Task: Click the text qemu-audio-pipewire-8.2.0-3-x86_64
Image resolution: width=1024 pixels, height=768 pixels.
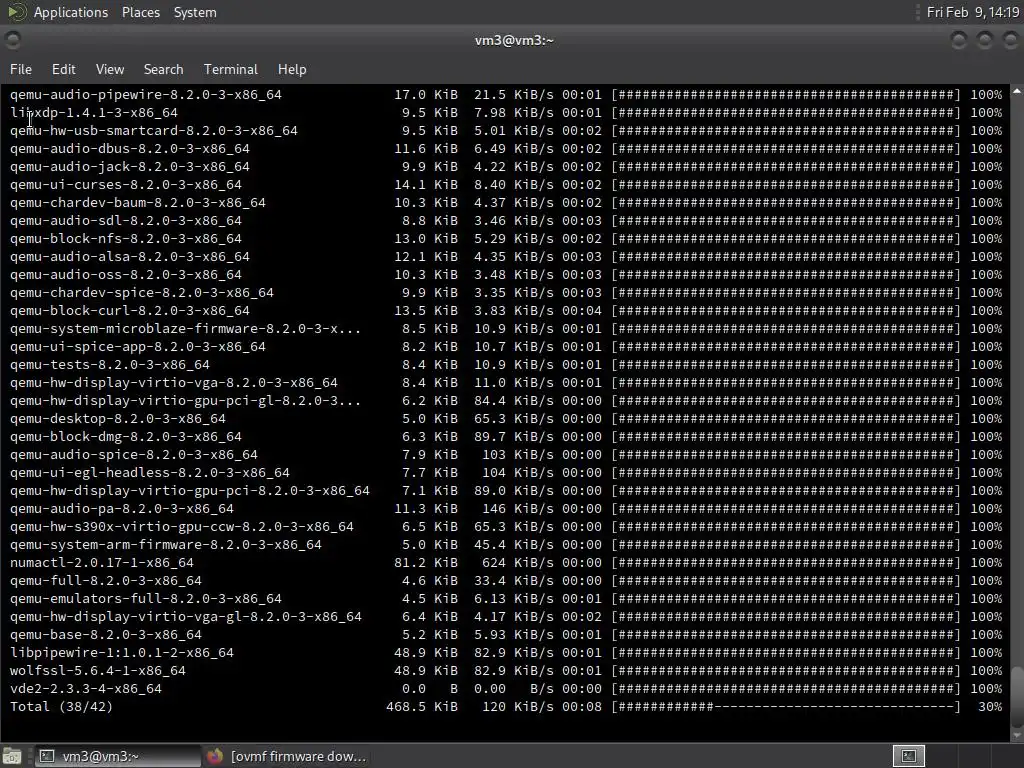Action: click(146, 95)
